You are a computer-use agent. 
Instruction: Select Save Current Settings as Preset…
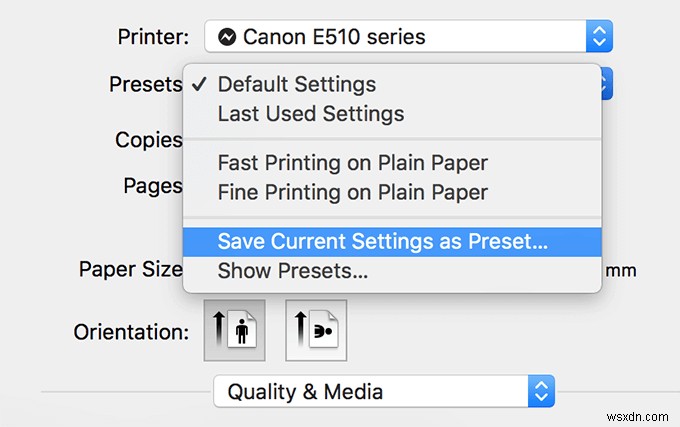[x=383, y=241]
